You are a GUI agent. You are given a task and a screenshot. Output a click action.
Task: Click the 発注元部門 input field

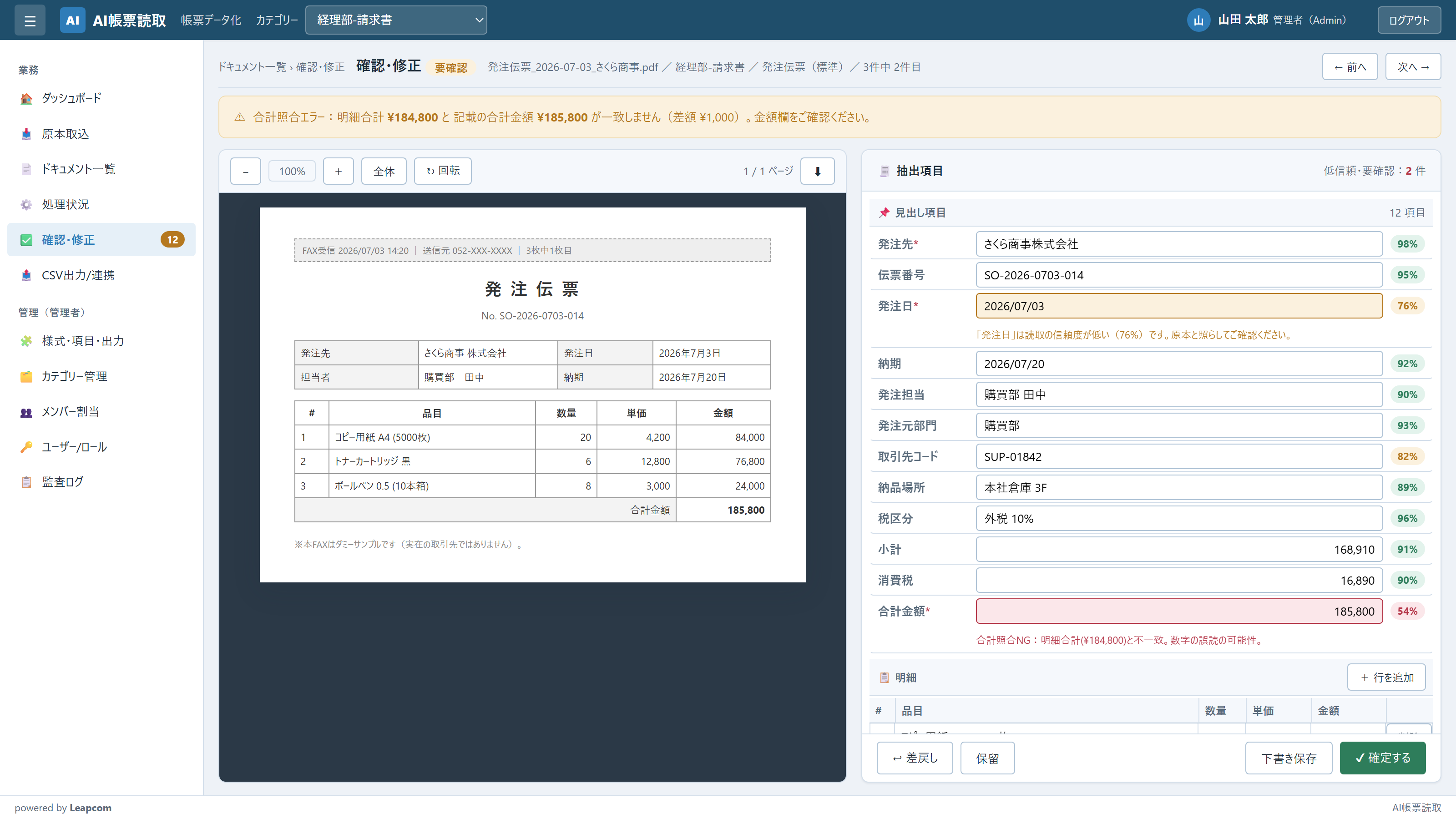(x=1179, y=425)
